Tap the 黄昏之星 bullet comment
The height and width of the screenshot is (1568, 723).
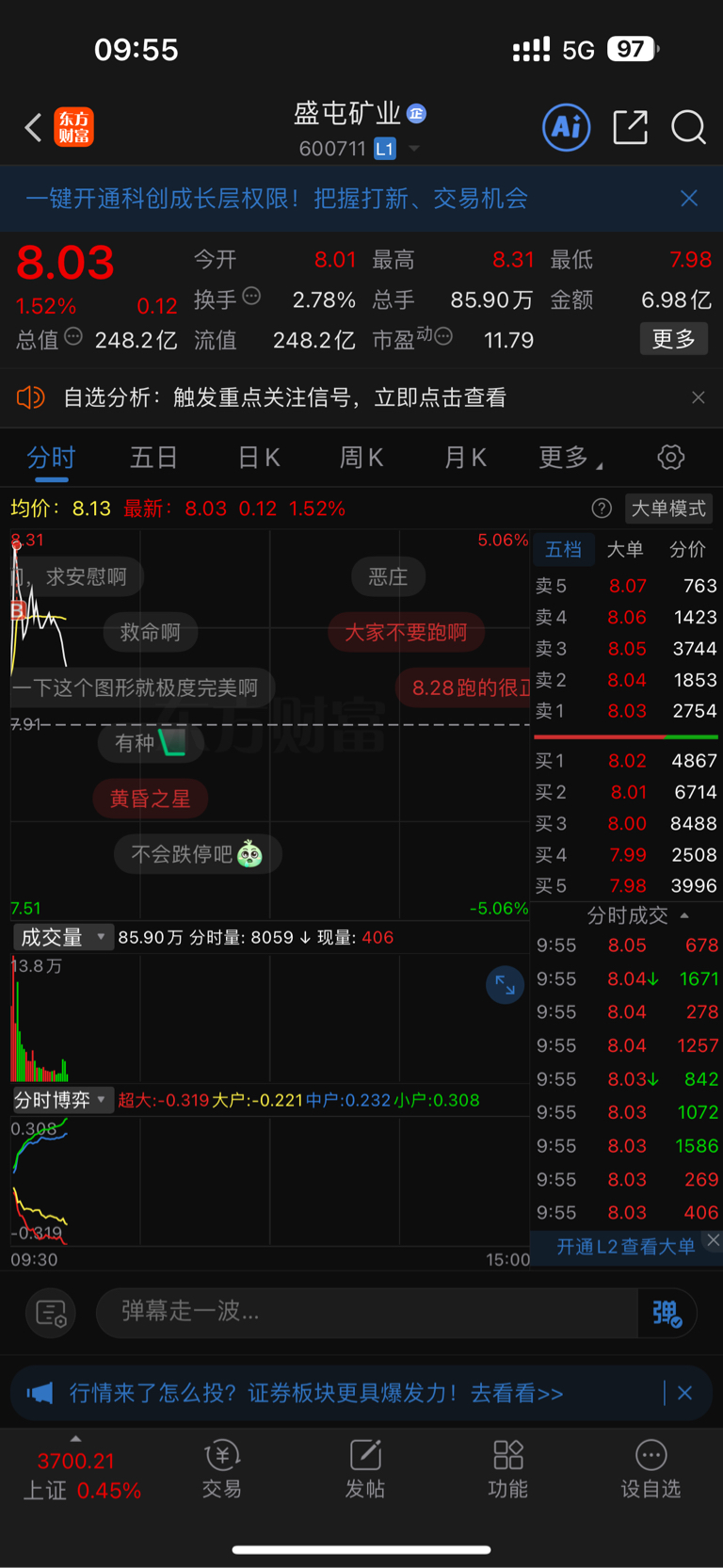coord(150,799)
